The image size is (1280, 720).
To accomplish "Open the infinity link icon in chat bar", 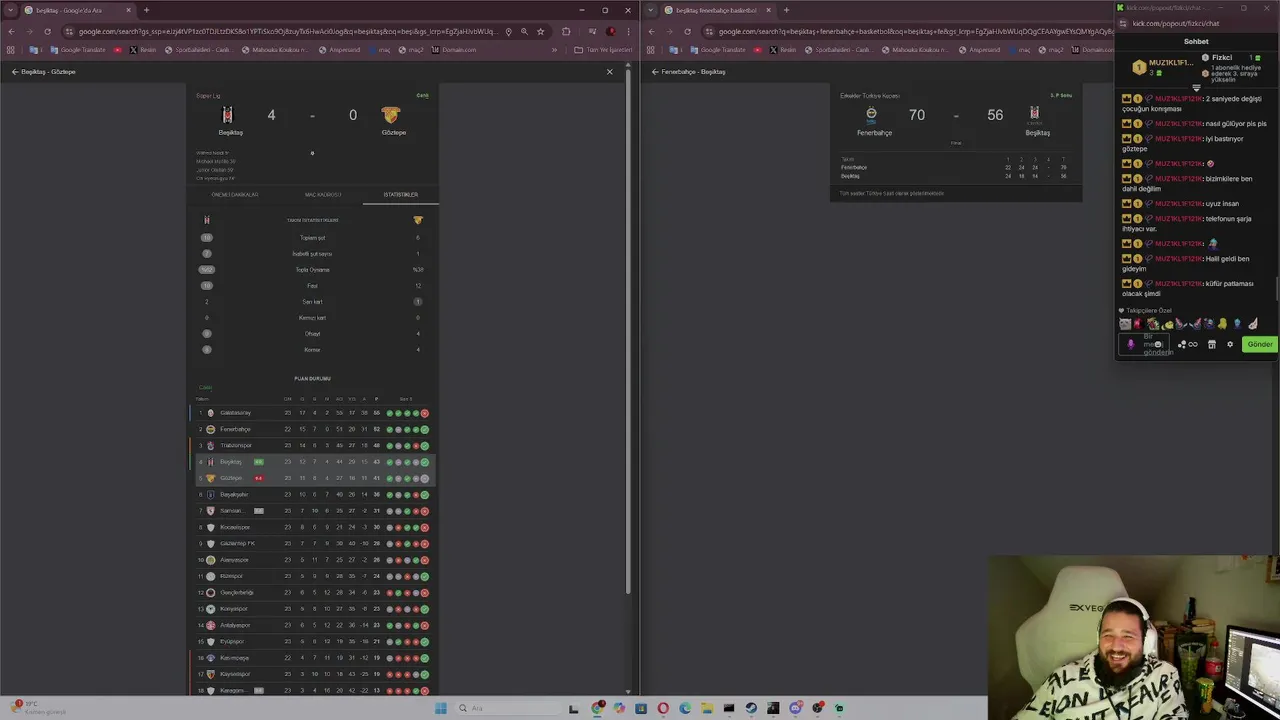I will [x=1193, y=345].
